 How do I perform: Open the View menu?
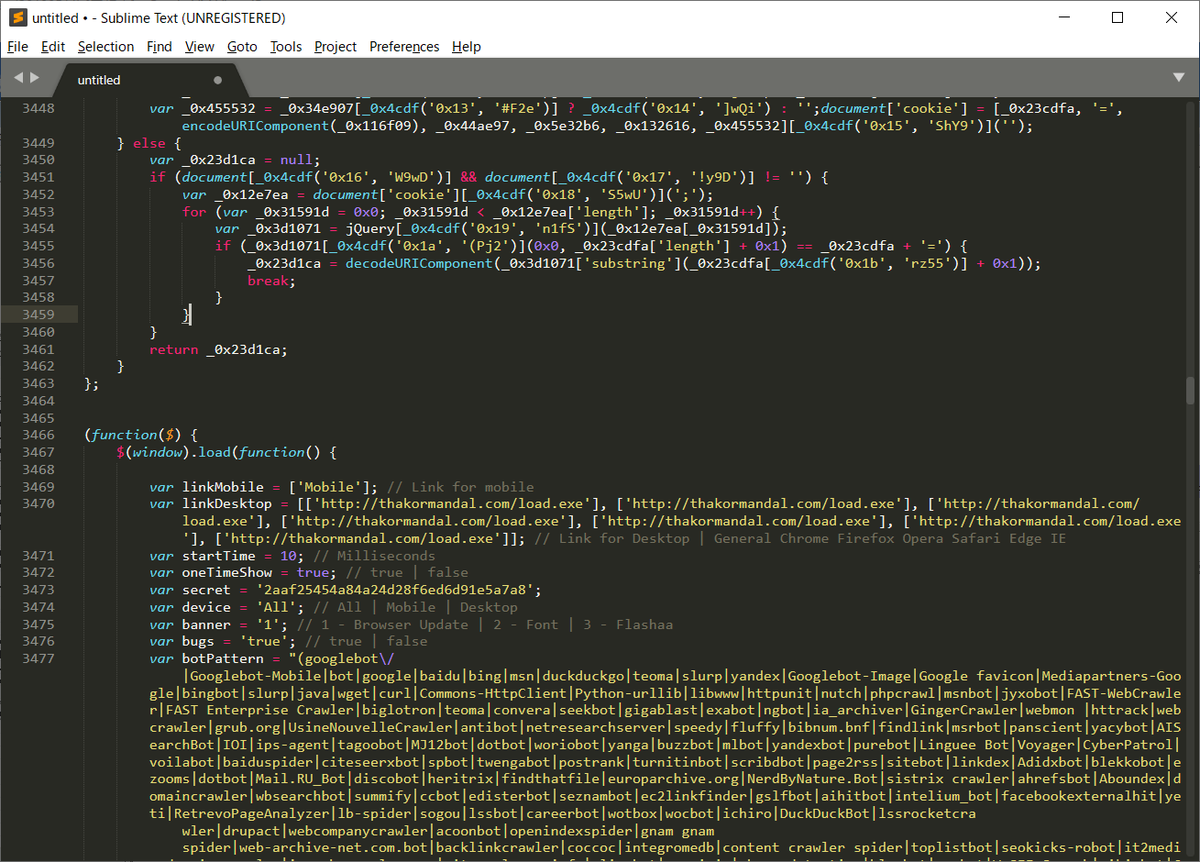tap(200, 46)
